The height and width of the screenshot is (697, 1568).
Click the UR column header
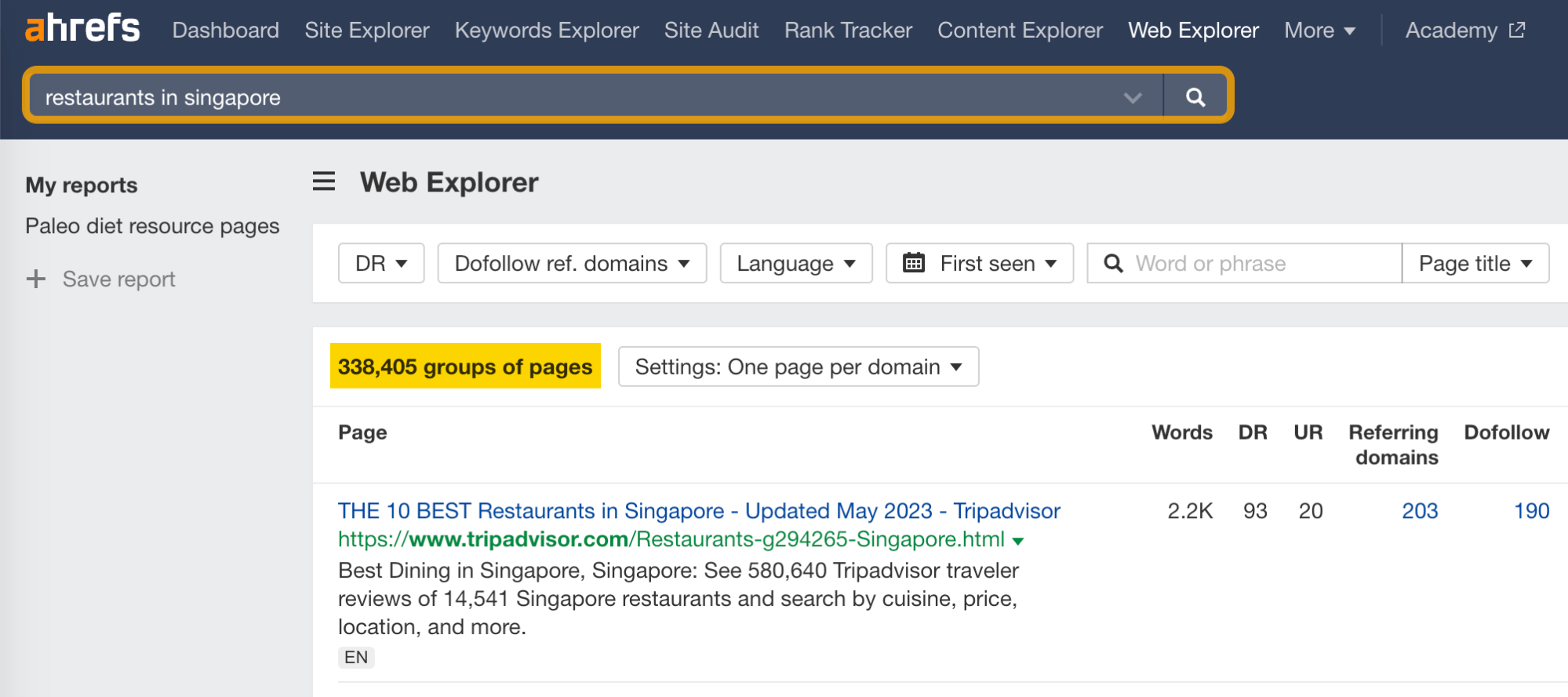(1308, 432)
